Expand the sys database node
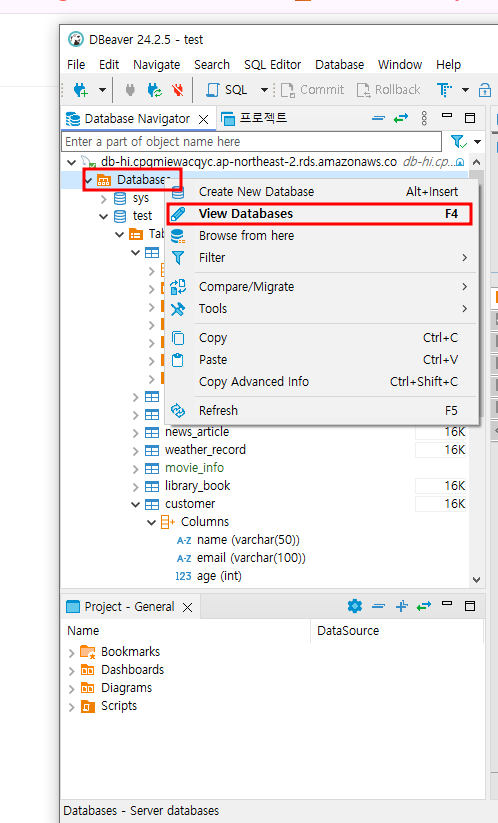The image size is (498, 823). pos(103,199)
